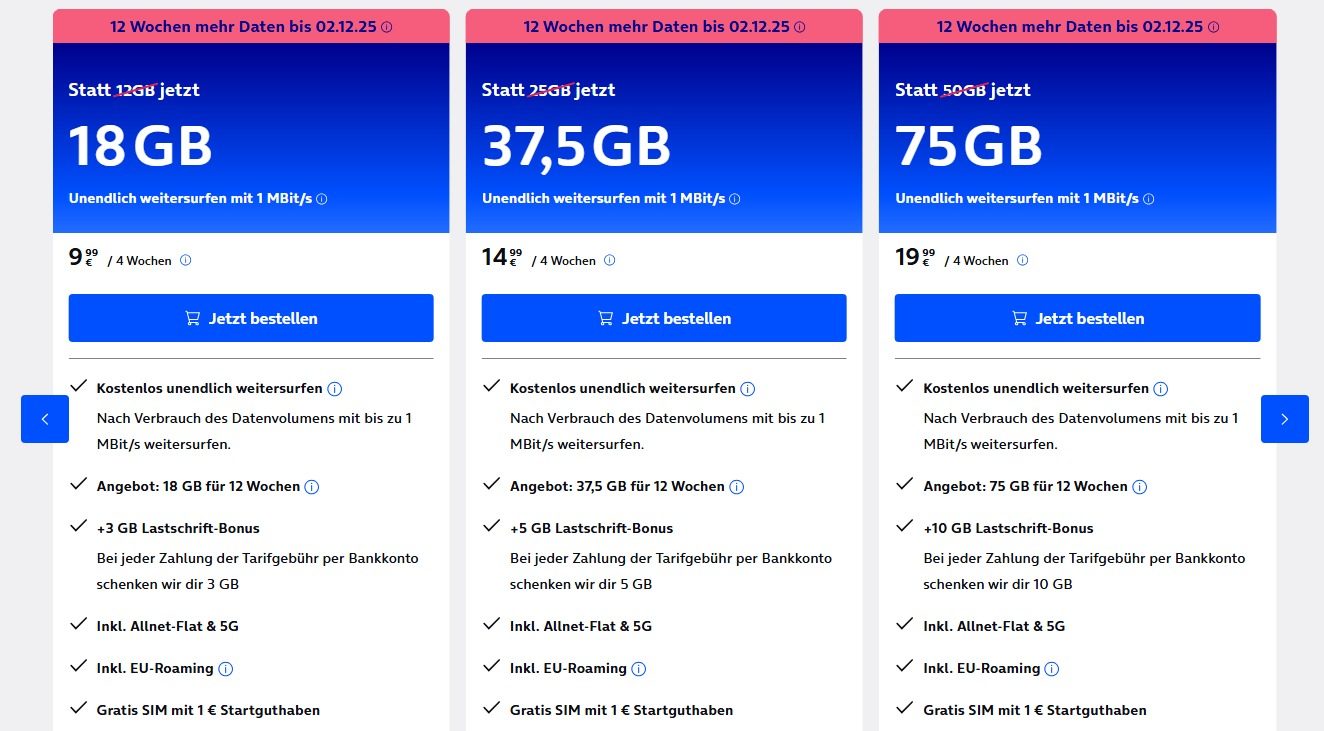
Task: Click EU-Roaming info icon in 18 GB plan
Action: pos(226,669)
